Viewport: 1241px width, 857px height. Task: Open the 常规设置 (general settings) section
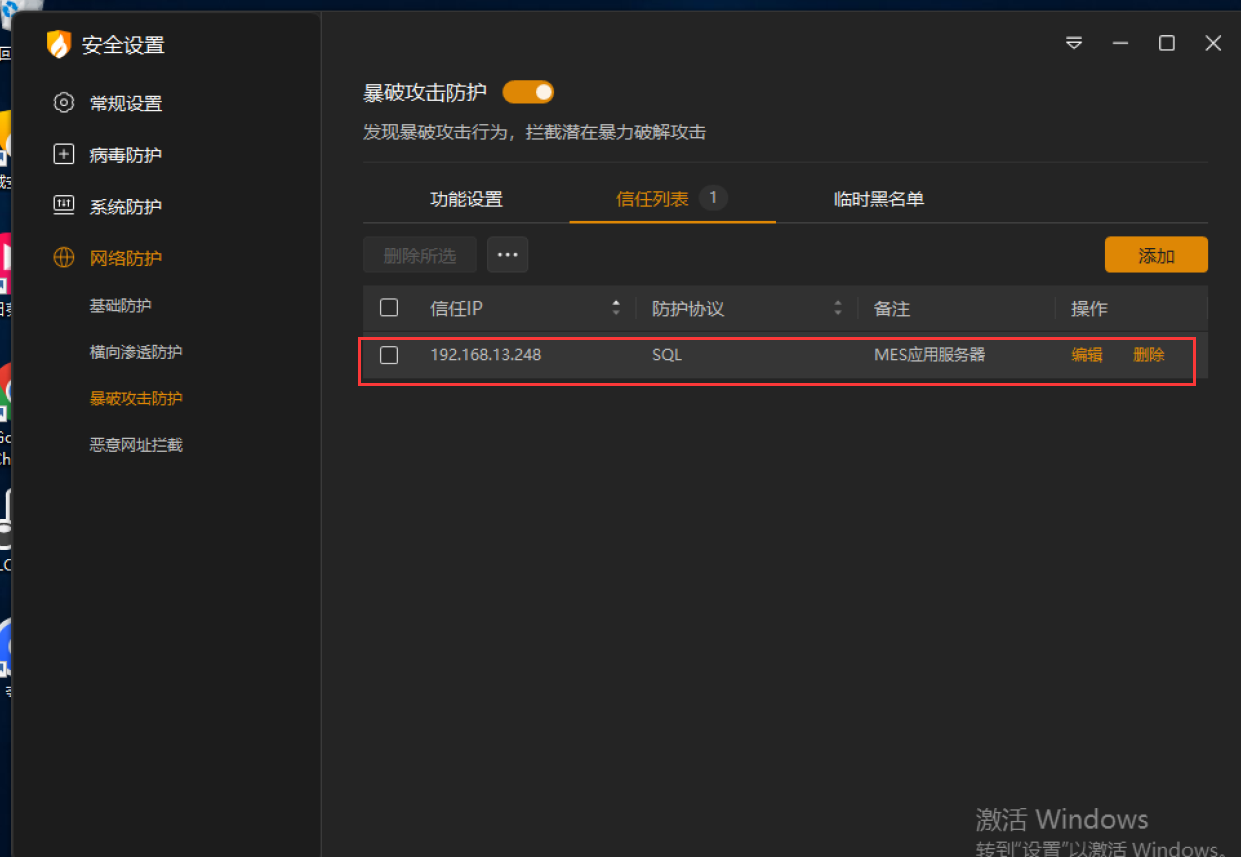[126, 102]
